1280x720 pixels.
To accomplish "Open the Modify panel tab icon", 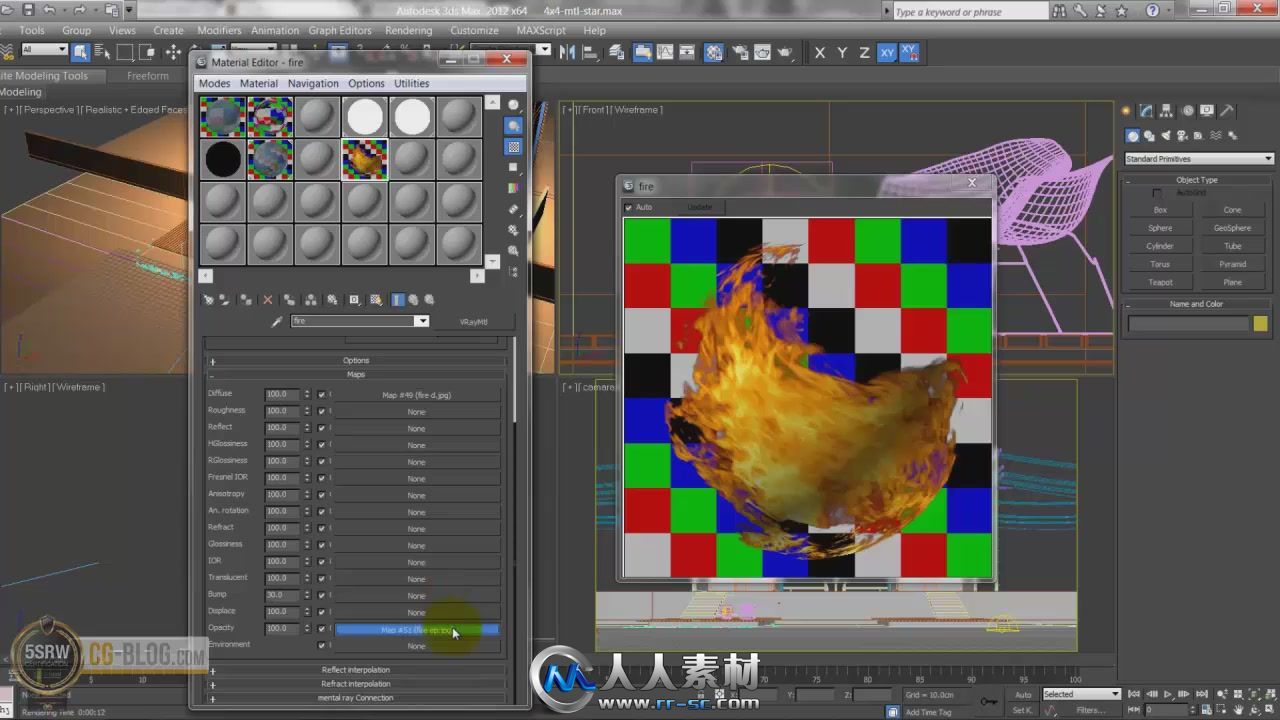I will point(1146,110).
